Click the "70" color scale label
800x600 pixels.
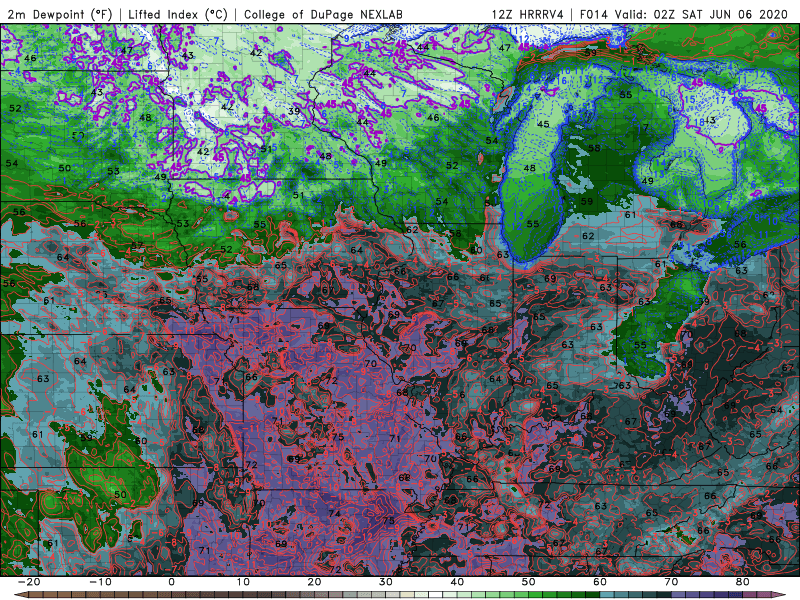pyautogui.click(x=671, y=582)
